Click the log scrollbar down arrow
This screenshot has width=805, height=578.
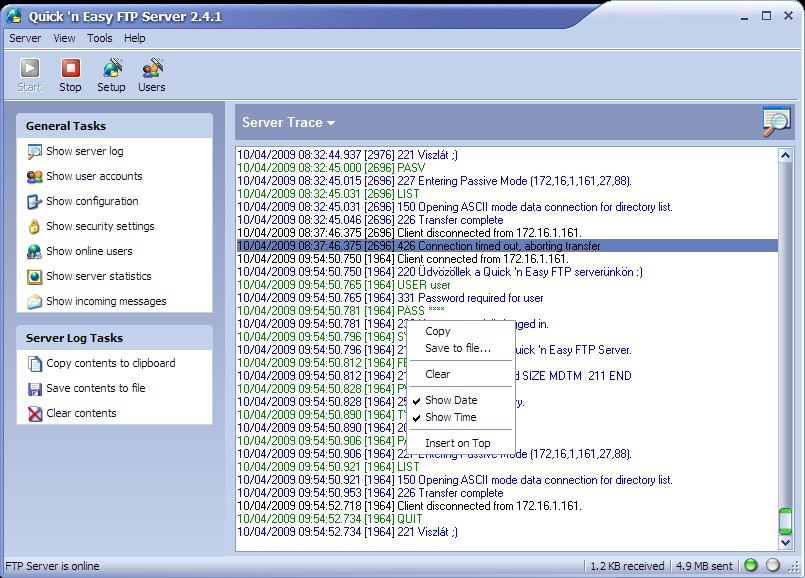click(785, 542)
